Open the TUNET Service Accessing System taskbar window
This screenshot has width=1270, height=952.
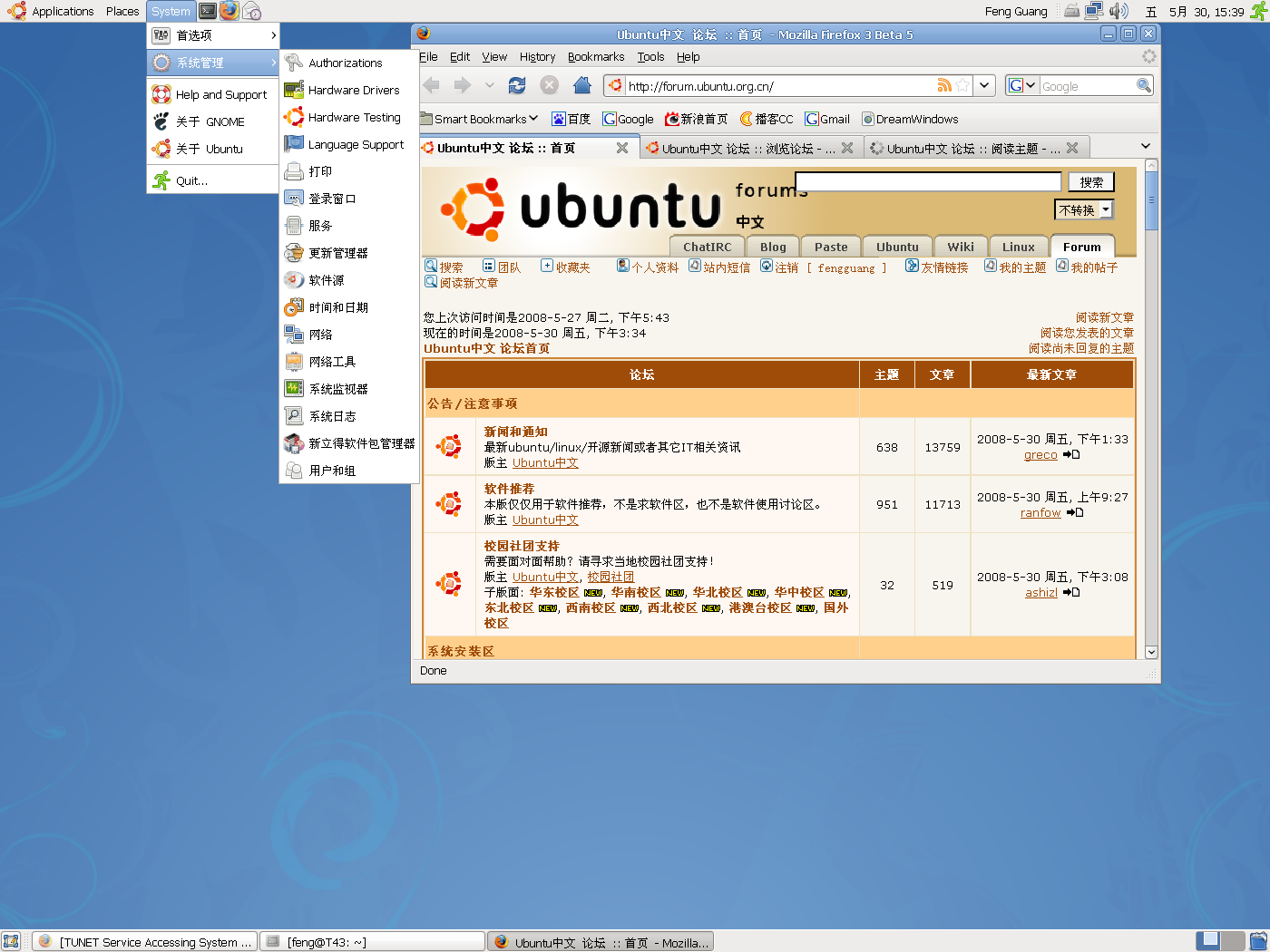point(146,942)
